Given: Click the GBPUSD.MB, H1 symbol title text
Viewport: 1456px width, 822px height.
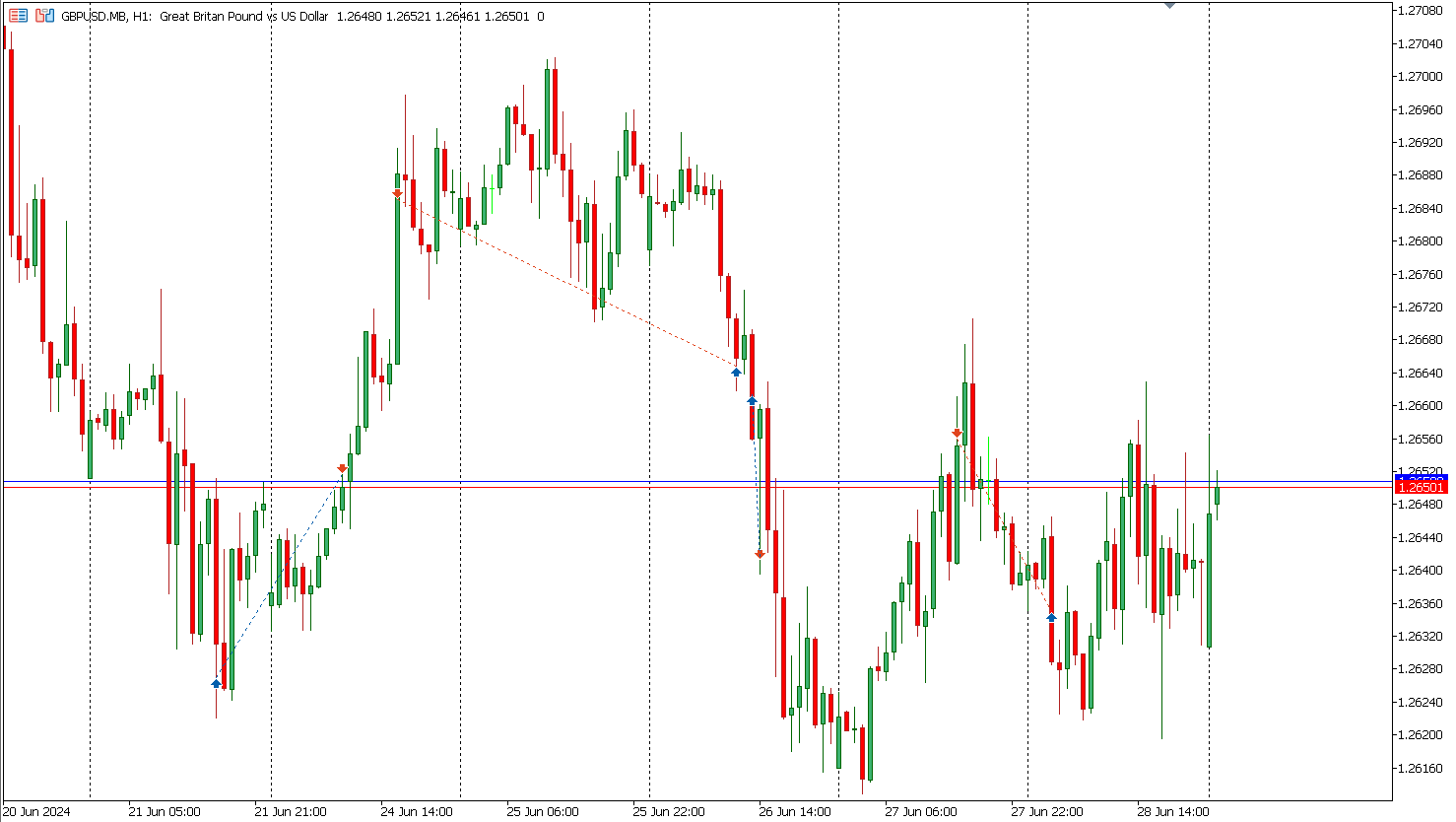Looking at the screenshot, I should point(105,17).
